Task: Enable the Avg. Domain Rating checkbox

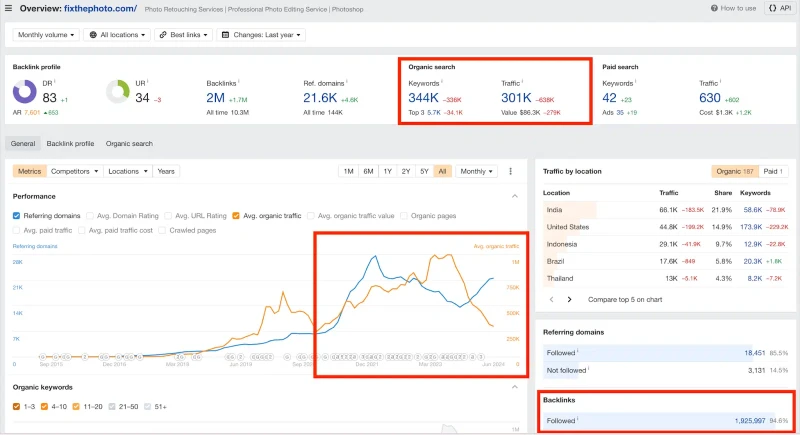Action: coord(90,216)
